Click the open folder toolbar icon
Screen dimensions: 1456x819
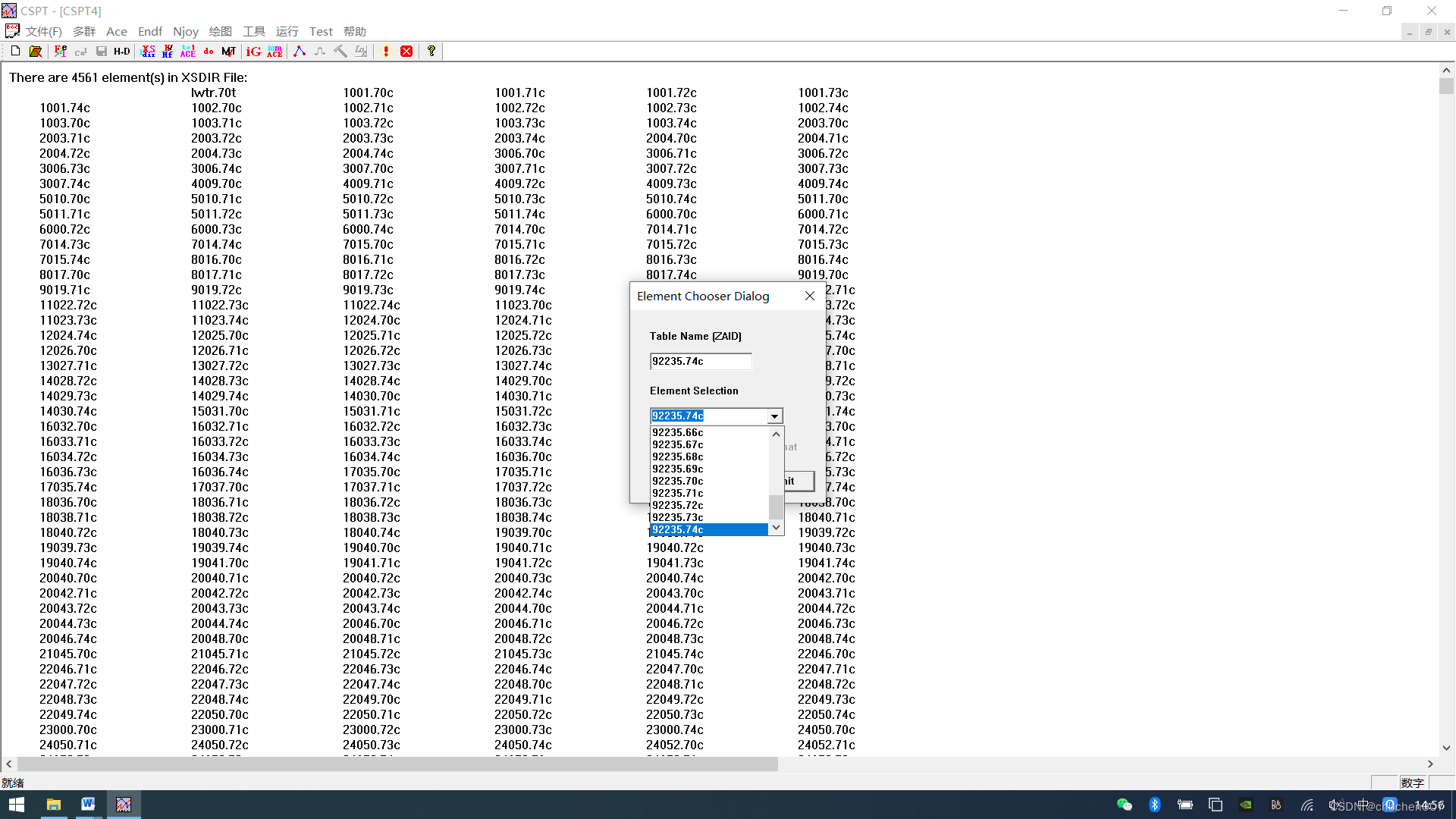point(36,51)
